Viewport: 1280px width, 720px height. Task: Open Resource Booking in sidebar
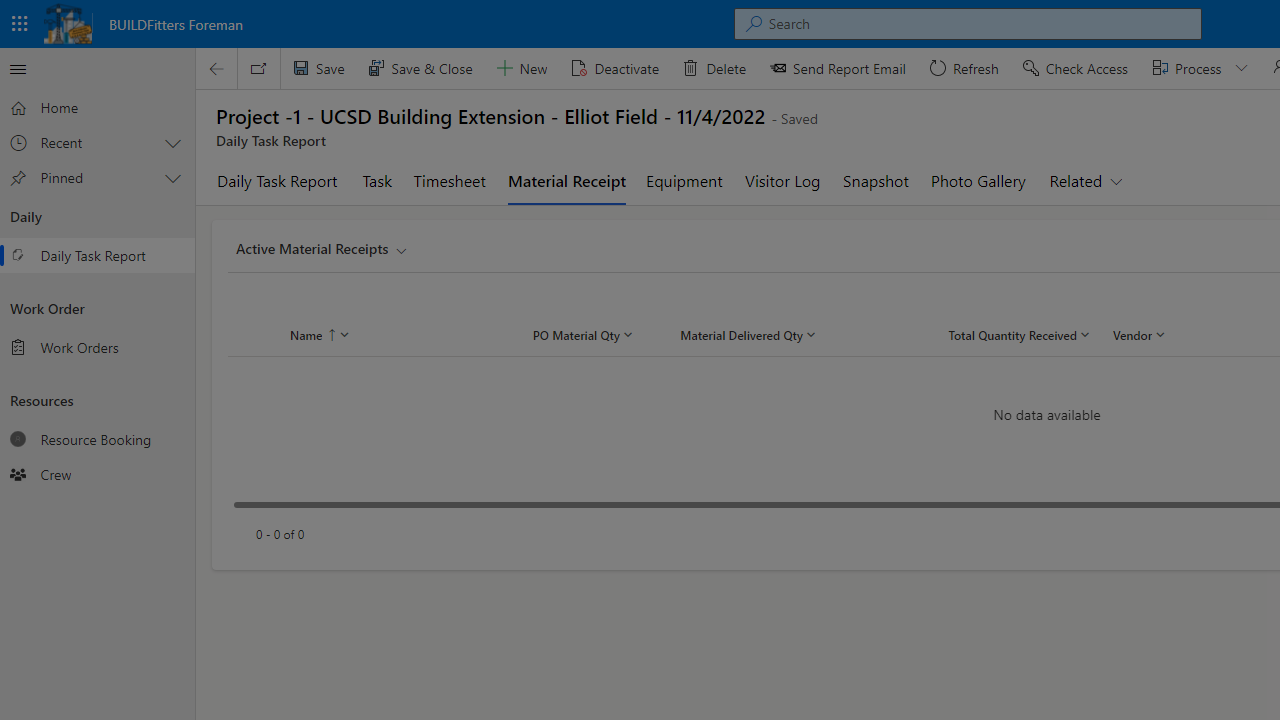coord(97,440)
